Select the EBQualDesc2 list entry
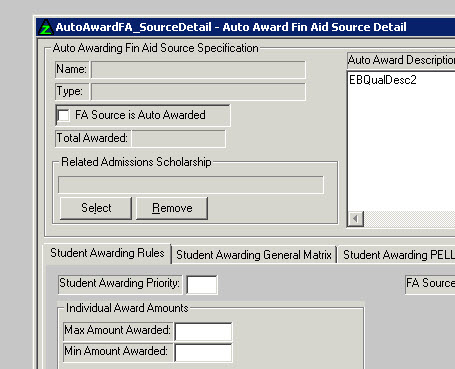The height and width of the screenshot is (369, 455). tap(383, 80)
